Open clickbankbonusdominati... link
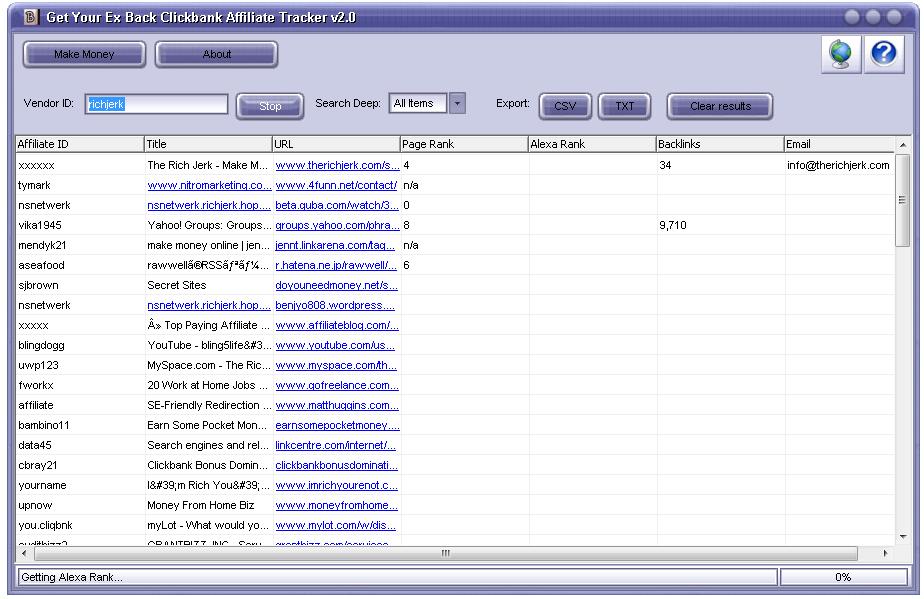 336,466
